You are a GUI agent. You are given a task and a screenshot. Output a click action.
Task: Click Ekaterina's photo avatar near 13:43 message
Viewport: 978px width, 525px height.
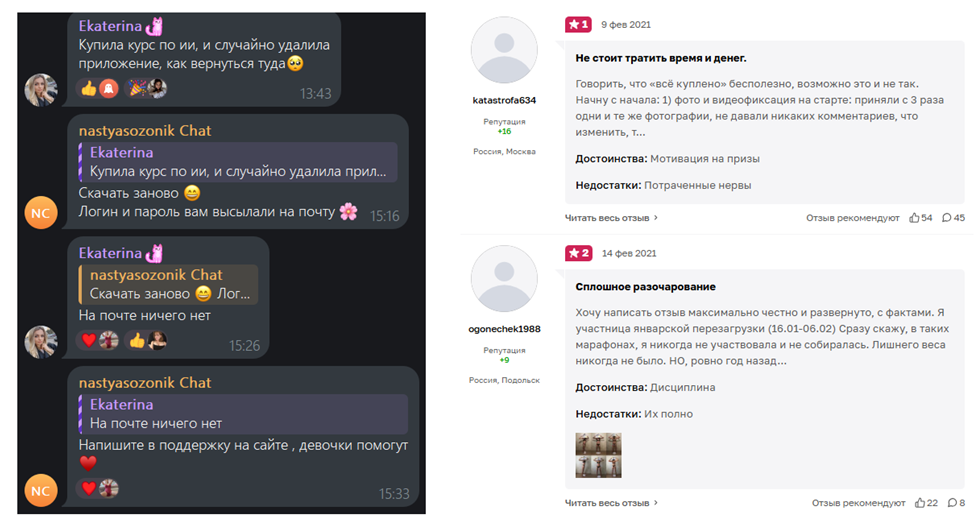point(41,90)
